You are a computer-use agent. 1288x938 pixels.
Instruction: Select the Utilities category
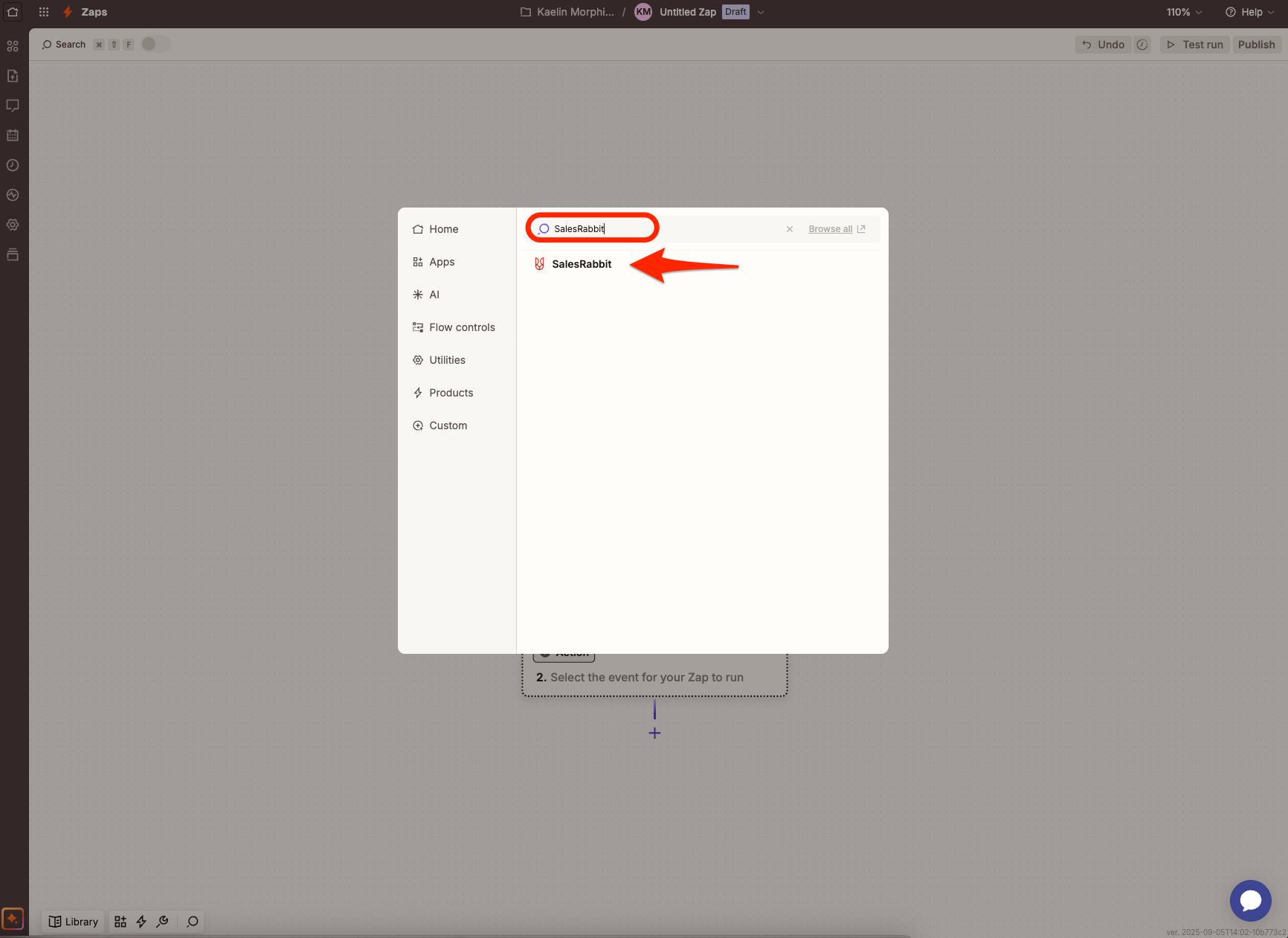pyautogui.click(x=447, y=360)
